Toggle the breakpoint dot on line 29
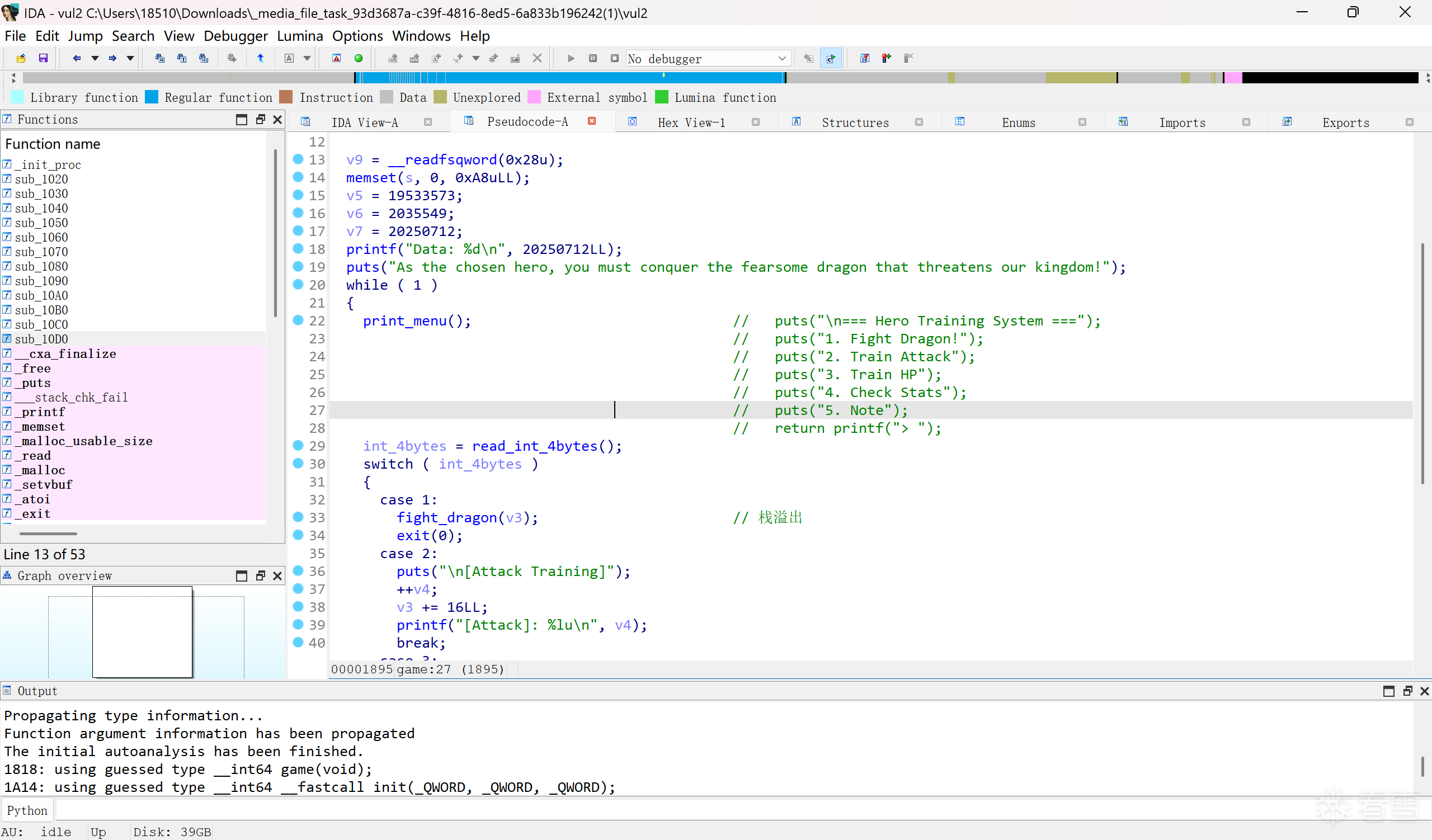Viewport: 1432px width, 840px height. click(x=298, y=445)
